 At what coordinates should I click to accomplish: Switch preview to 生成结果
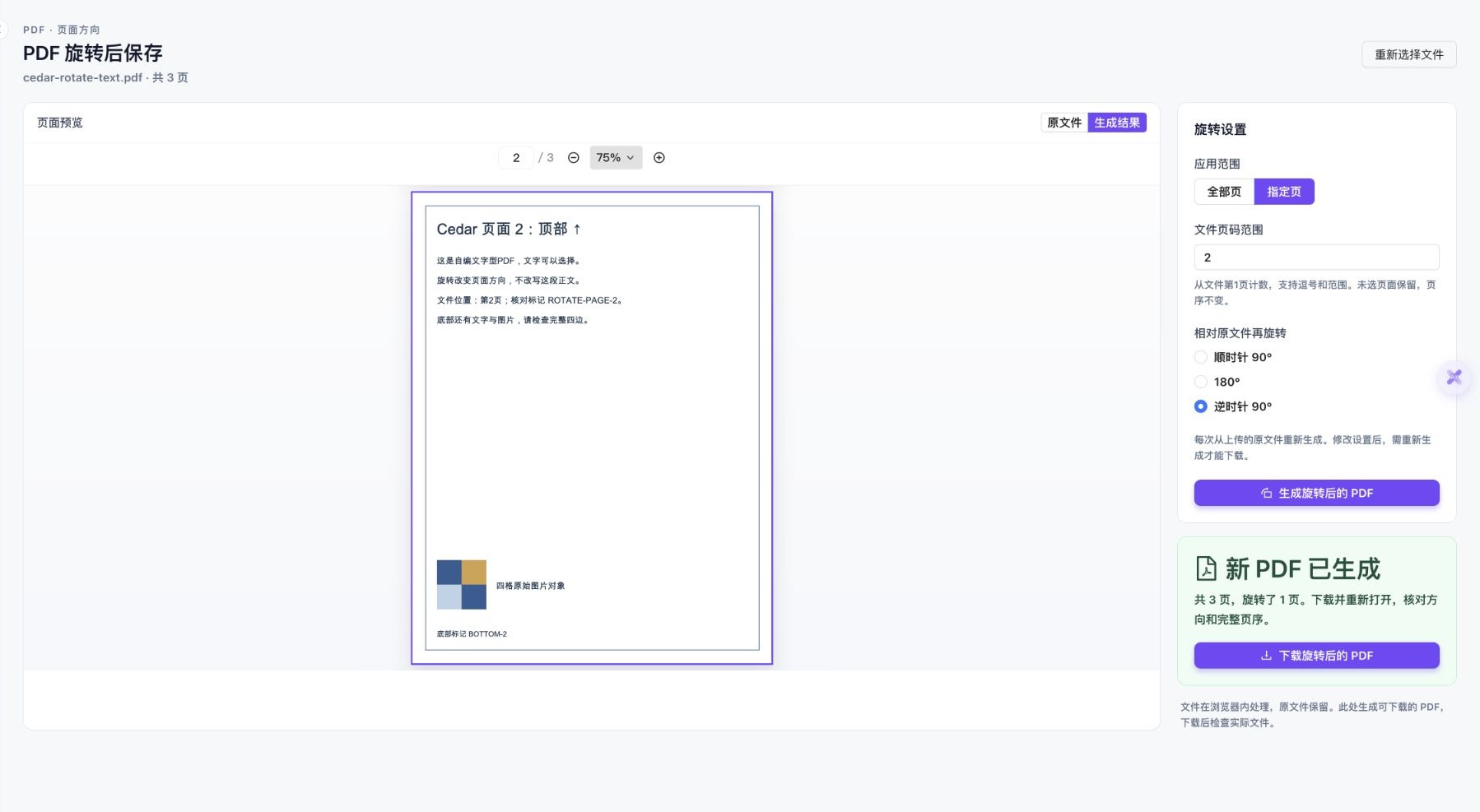click(x=1117, y=123)
